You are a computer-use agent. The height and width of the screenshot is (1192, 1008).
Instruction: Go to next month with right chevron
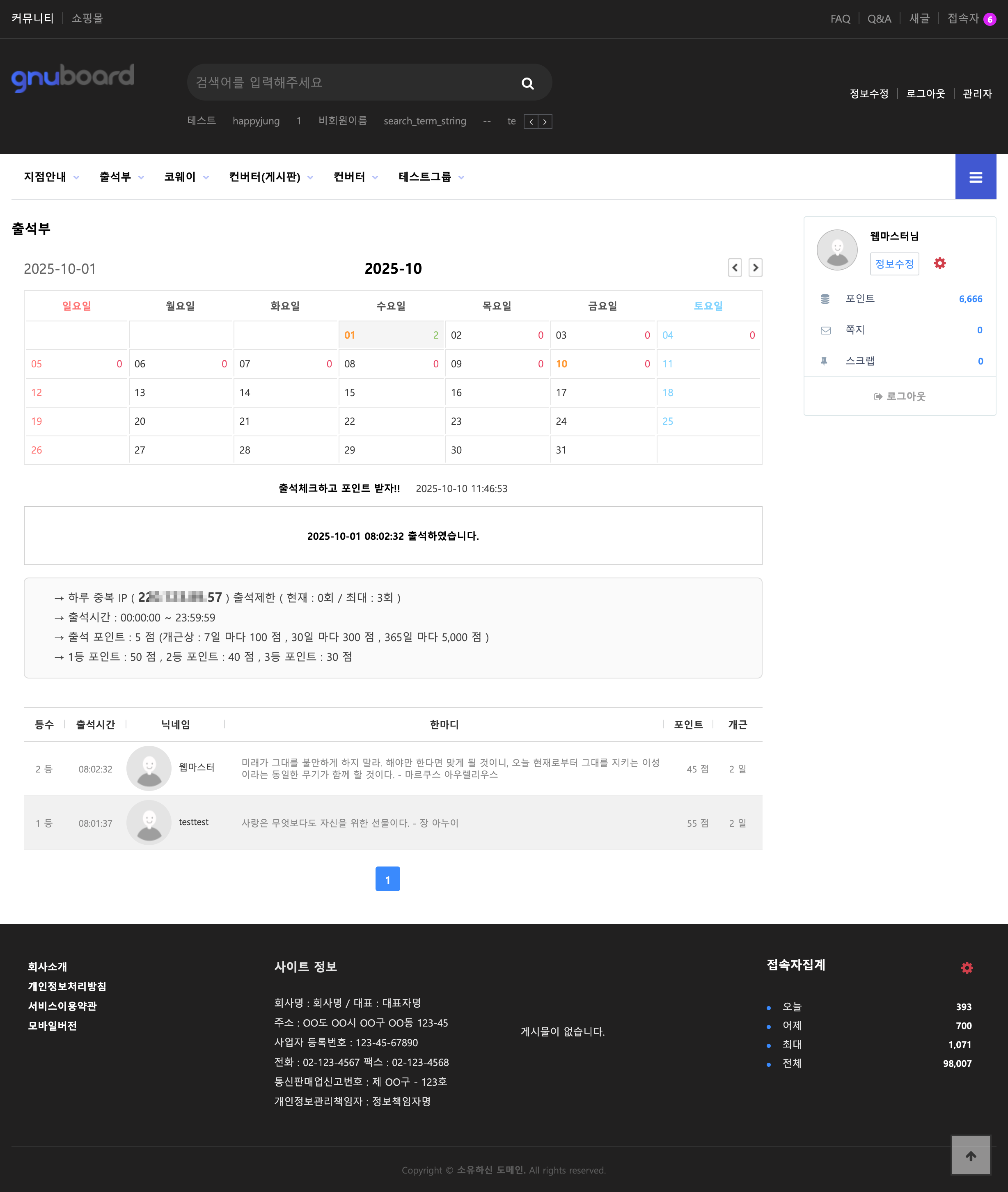pyautogui.click(x=756, y=268)
